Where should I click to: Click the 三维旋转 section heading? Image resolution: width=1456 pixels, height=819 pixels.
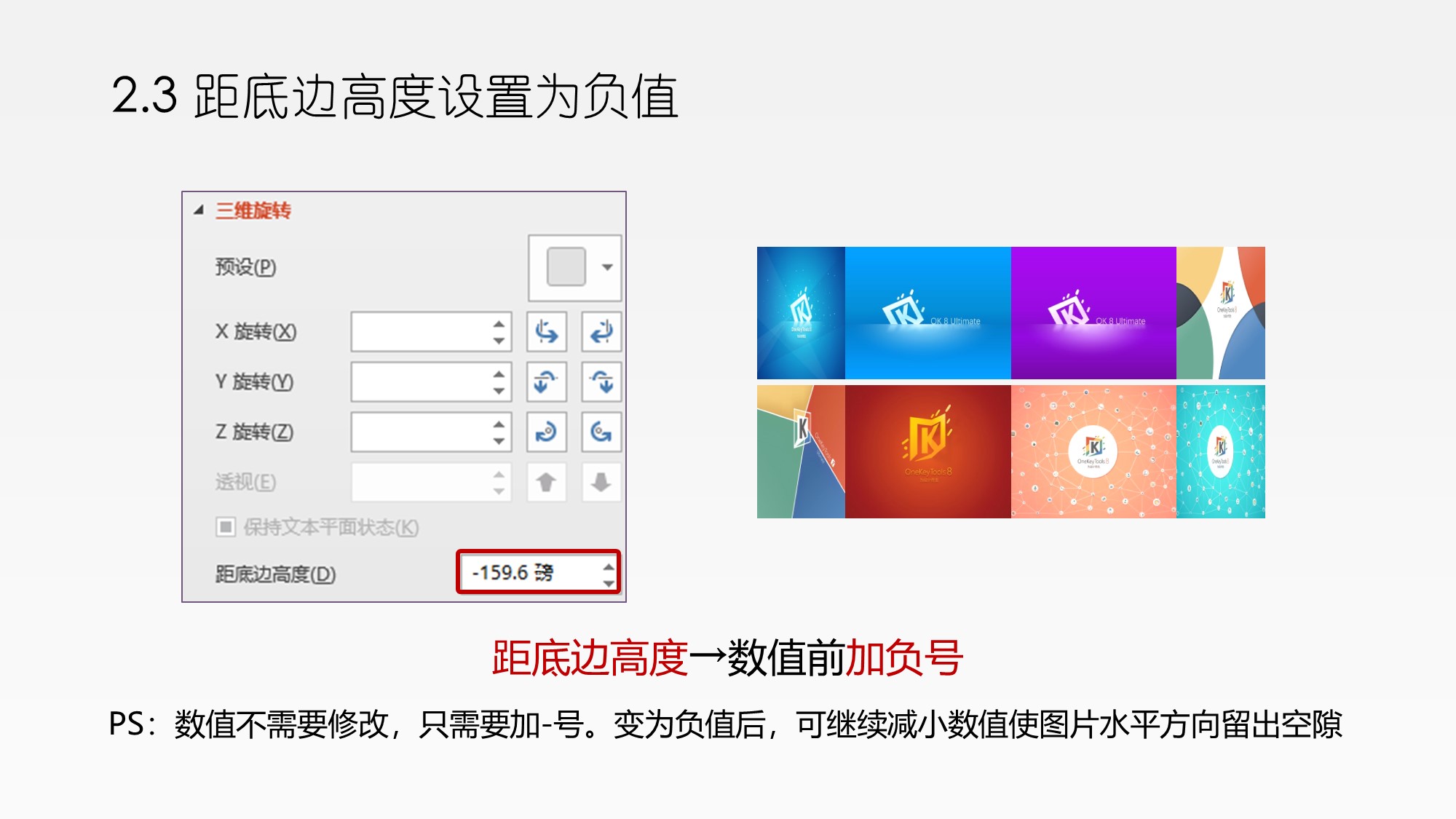click(x=253, y=210)
